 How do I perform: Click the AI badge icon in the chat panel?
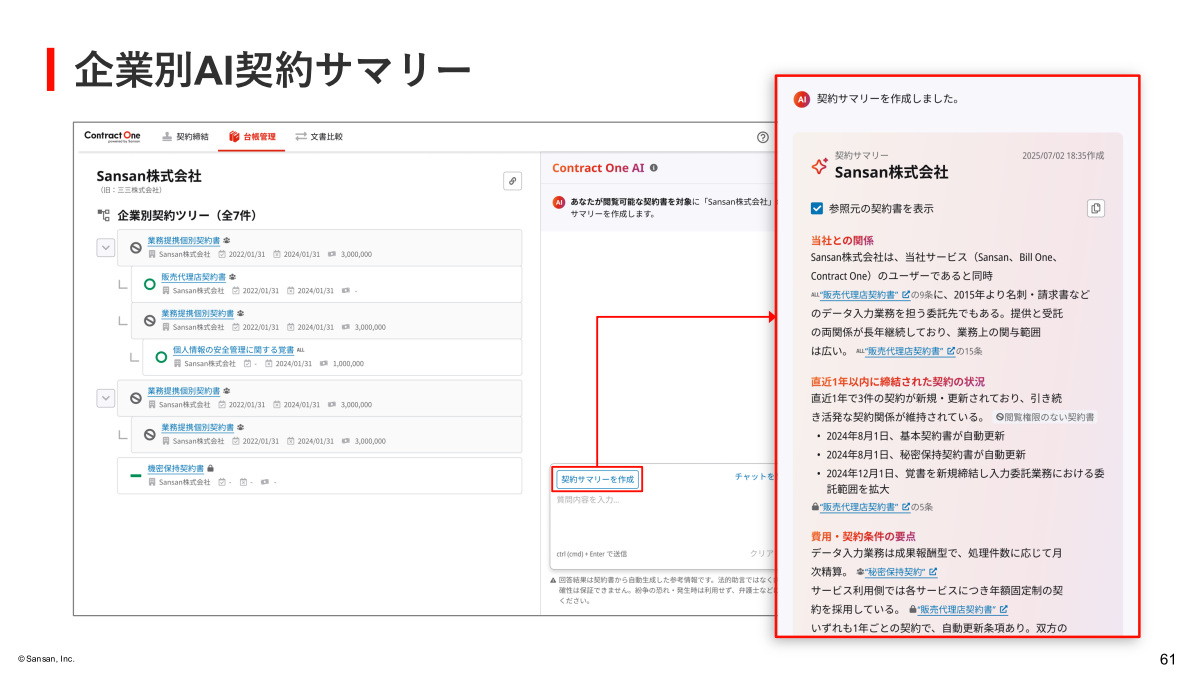click(558, 201)
